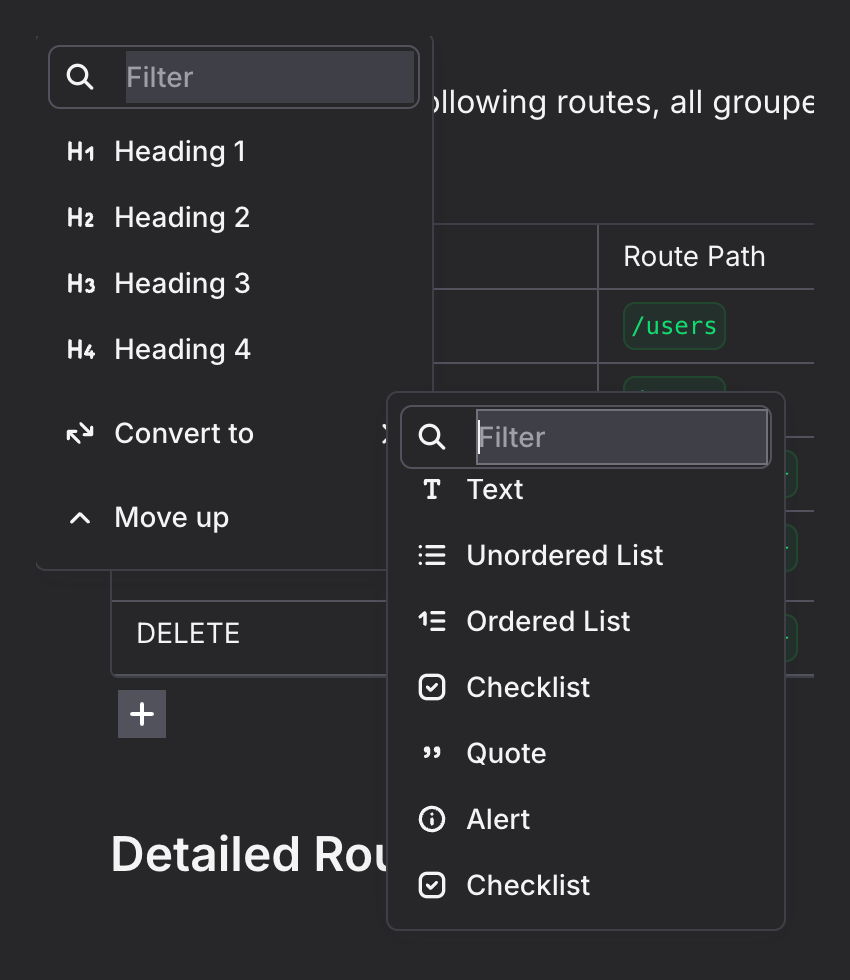Click the Convert to arrows icon
850x980 pixels.
[80, 434]
